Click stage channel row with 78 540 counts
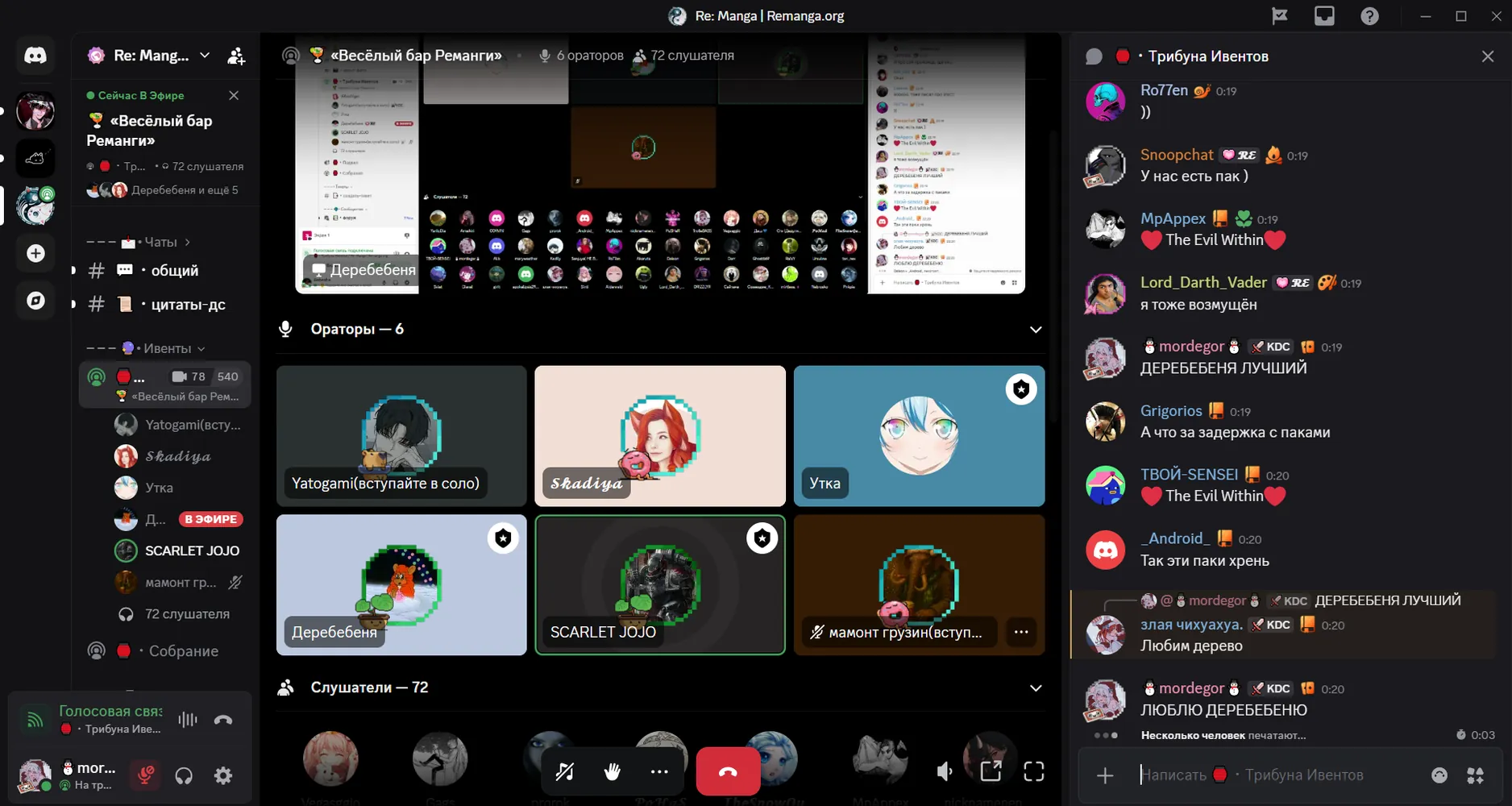Screen dimensions: 1512x806 [164, 384]
